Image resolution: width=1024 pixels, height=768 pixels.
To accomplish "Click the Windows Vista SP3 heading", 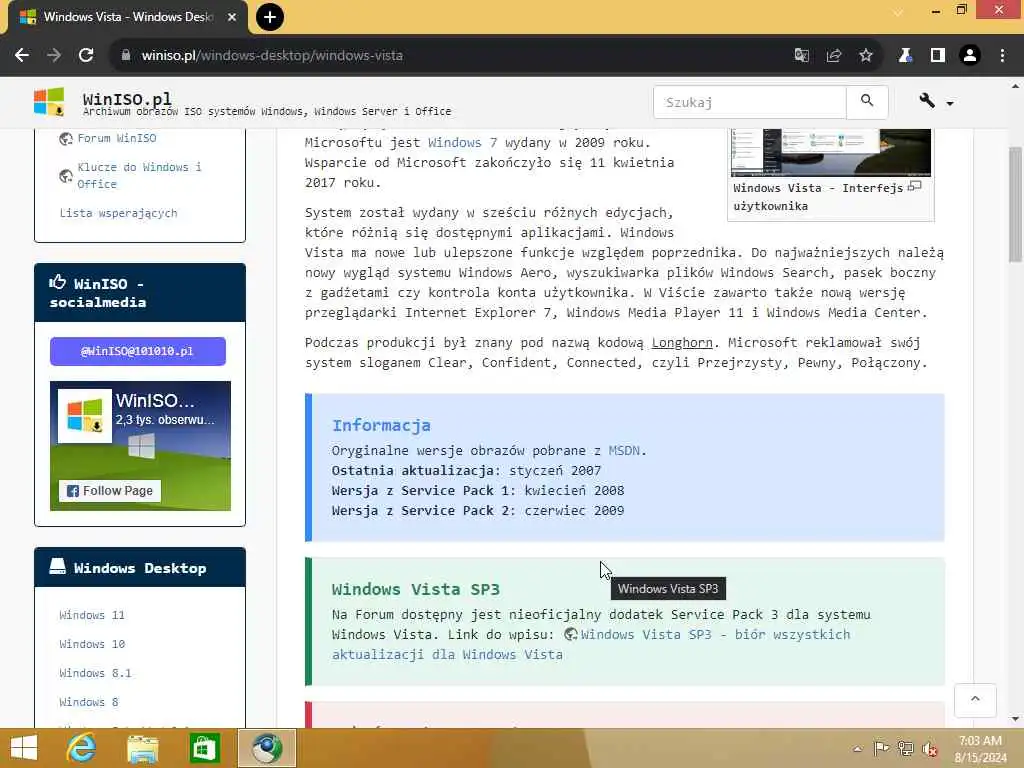I will coord(415,589).
